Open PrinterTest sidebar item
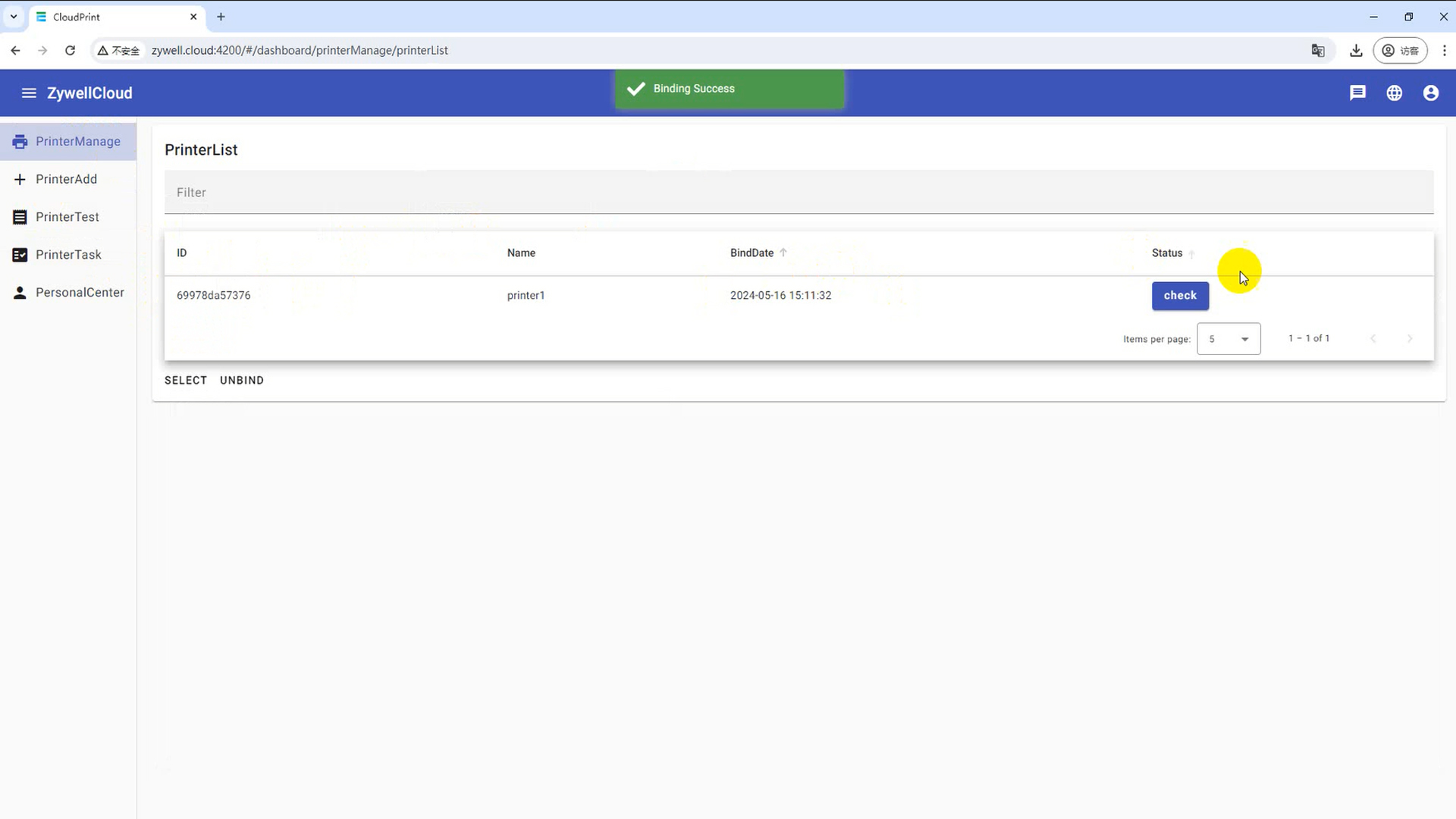 [x=67, y=217]
